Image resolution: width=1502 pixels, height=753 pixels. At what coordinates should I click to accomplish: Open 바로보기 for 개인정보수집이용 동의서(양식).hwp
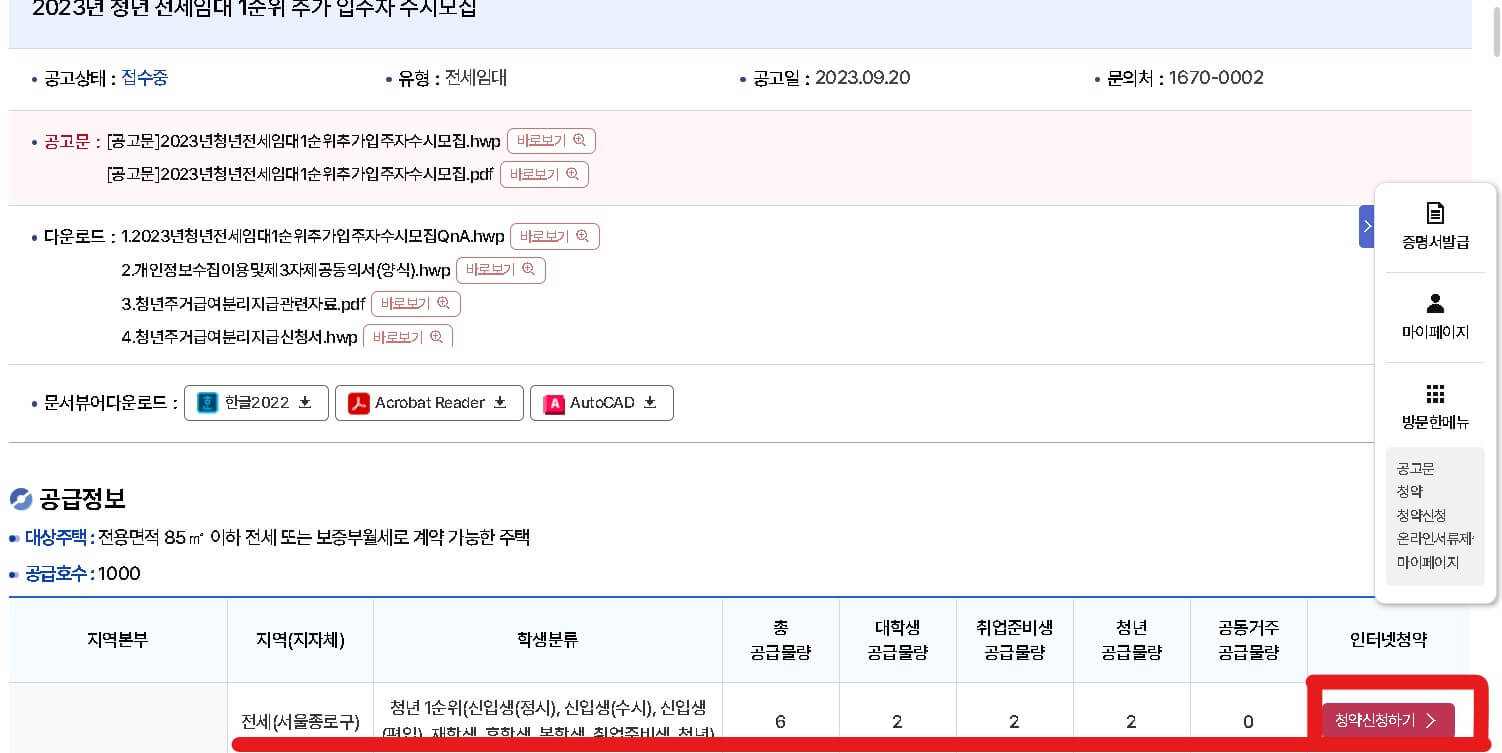501,270
